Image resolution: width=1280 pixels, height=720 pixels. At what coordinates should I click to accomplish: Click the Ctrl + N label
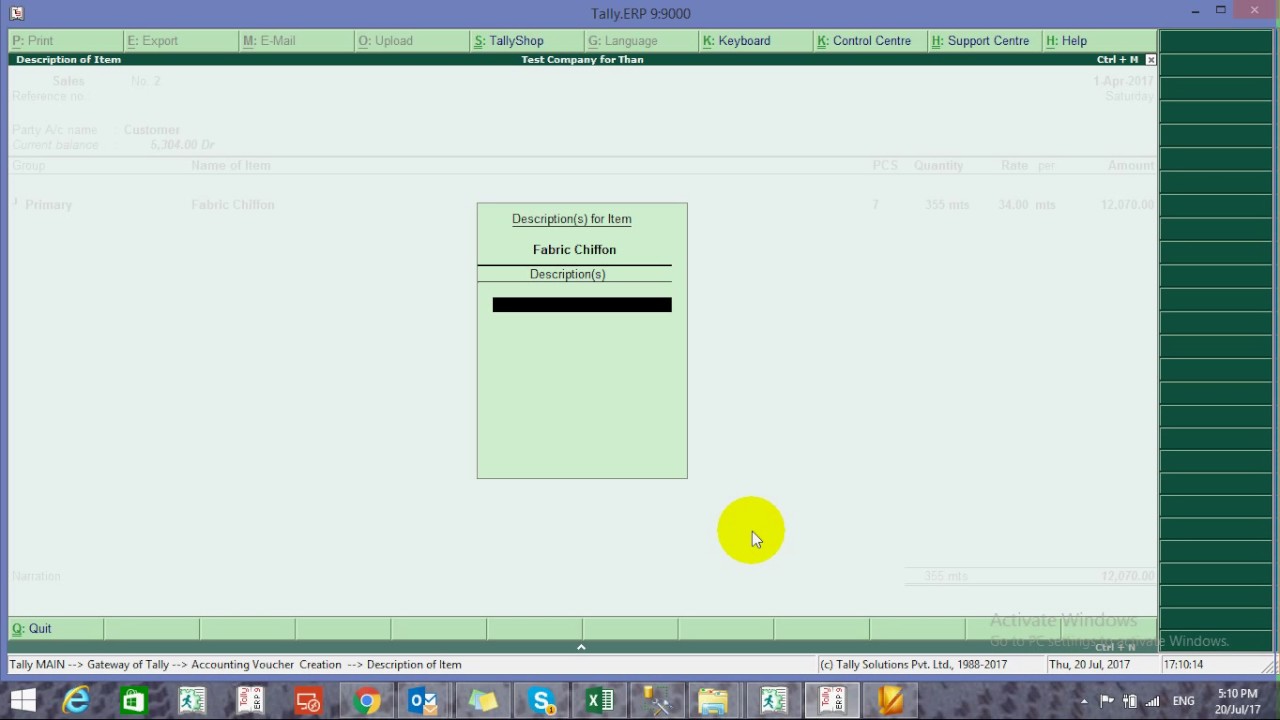point(1115,648)
